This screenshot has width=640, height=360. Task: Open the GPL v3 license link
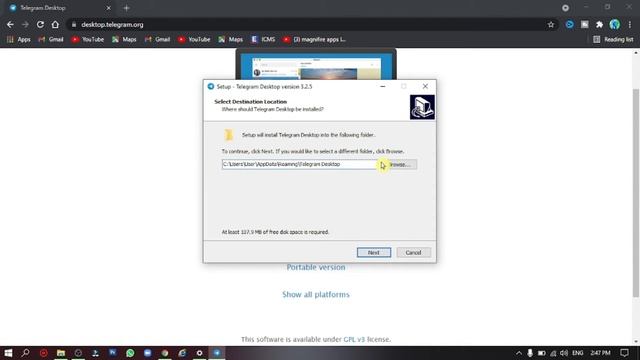point(354,339)
